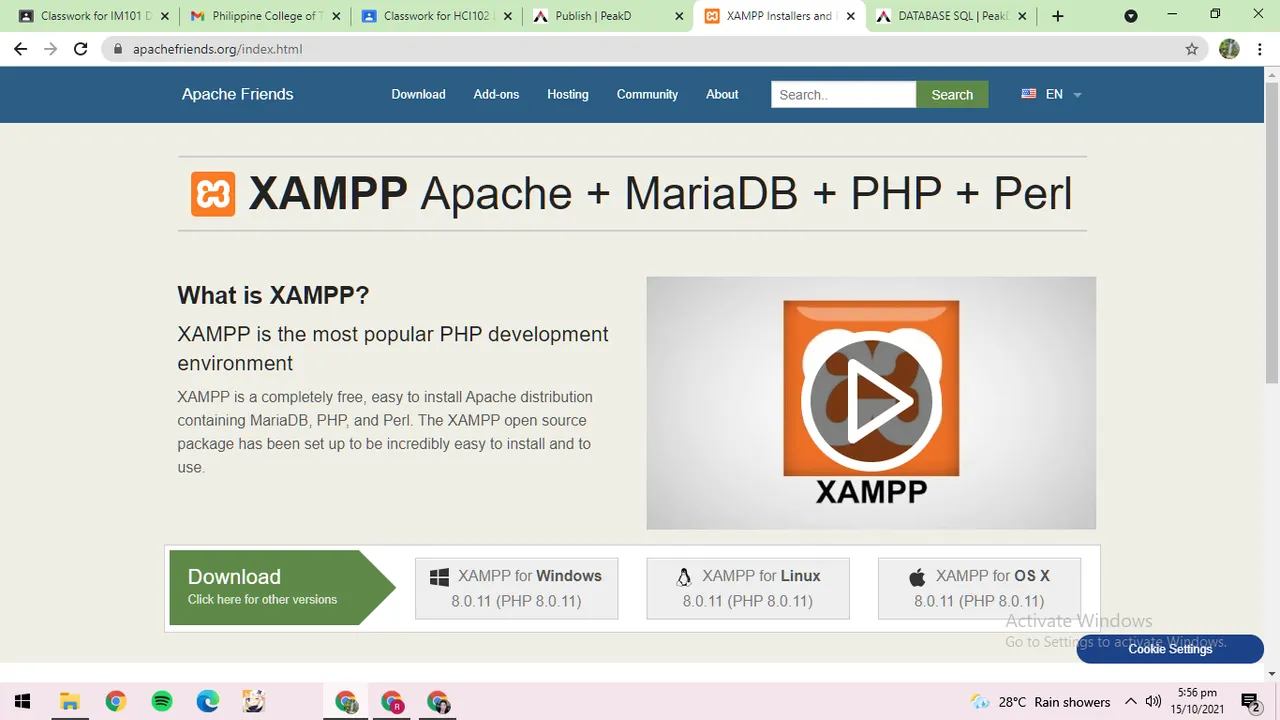Open the About menu
The image size is (1280, 720).
(722, 94)
